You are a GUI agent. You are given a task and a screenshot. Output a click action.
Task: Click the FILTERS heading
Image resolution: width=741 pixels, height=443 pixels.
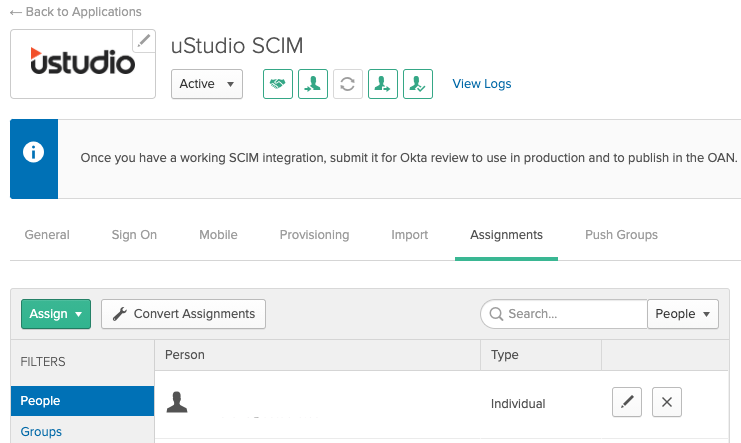(43, 362)
